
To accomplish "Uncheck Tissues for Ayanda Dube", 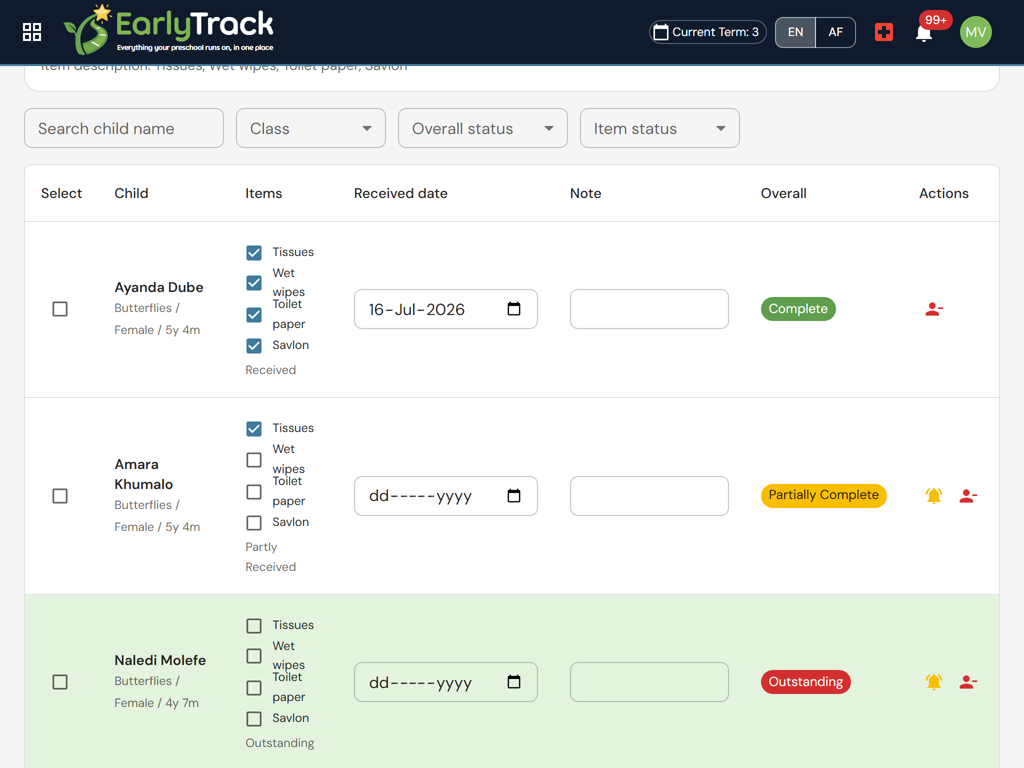I will tap(254, 253).
